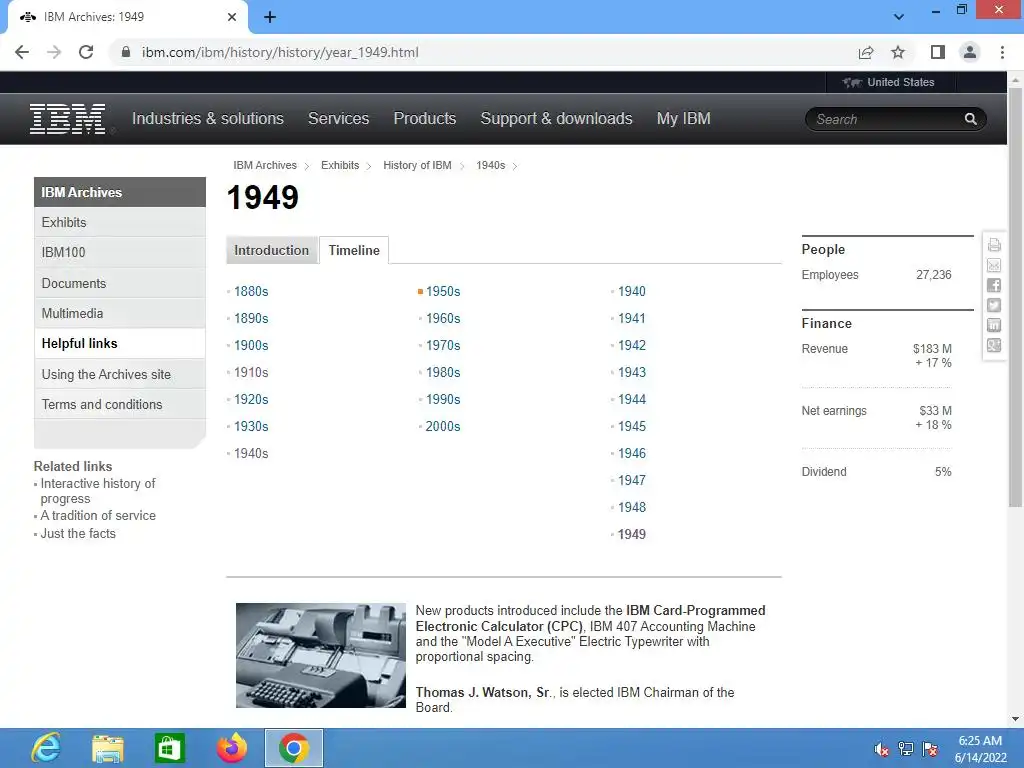Select the Timeline tab
The image size is (1024, 768).
point(354,250)
